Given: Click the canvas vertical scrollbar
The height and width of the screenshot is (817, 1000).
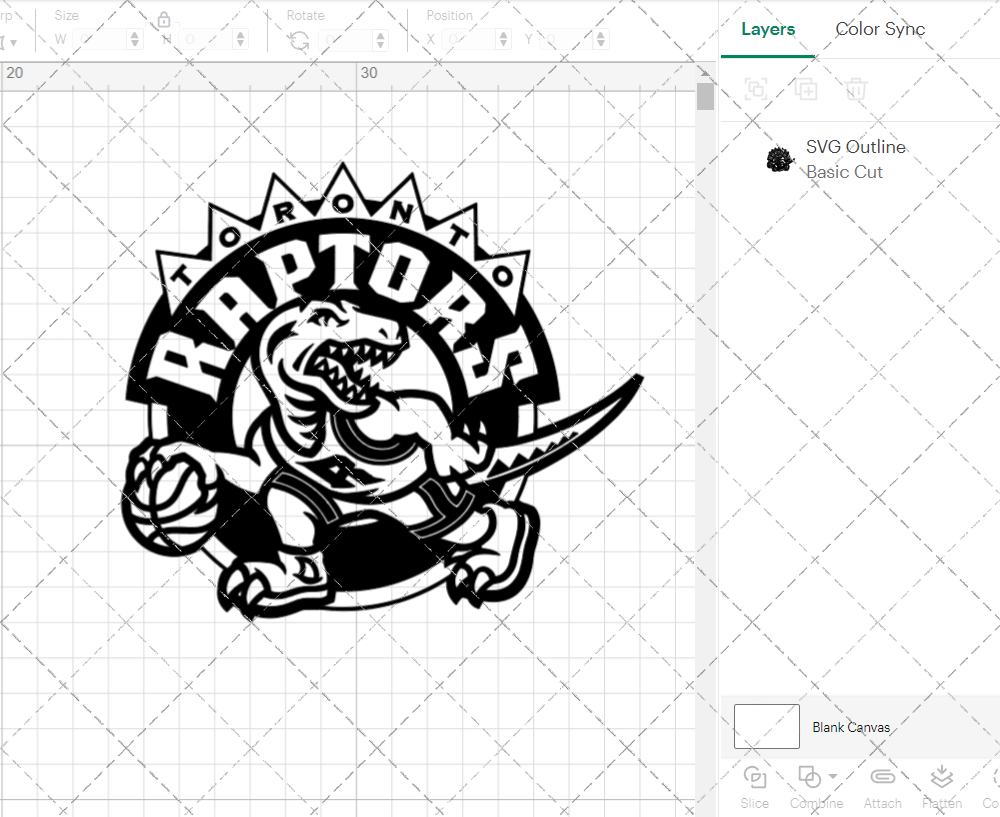Looking at the screenshot, I should point(705,96).
